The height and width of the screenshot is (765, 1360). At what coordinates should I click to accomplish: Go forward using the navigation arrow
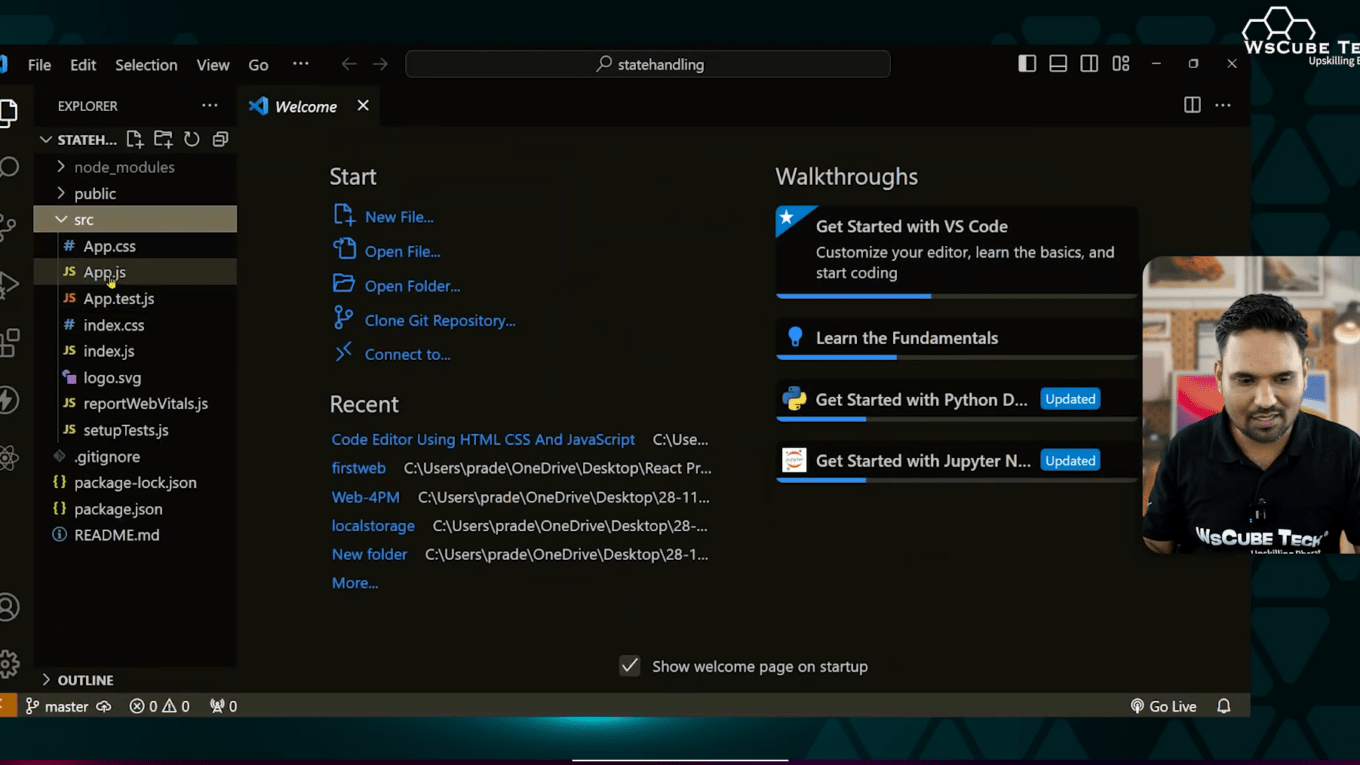click(380, 64)
